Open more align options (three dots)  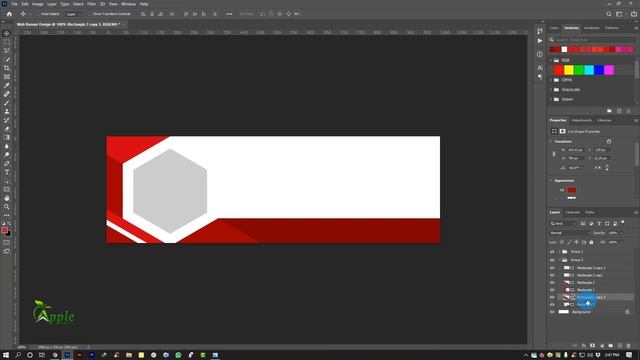pos(229,14)
